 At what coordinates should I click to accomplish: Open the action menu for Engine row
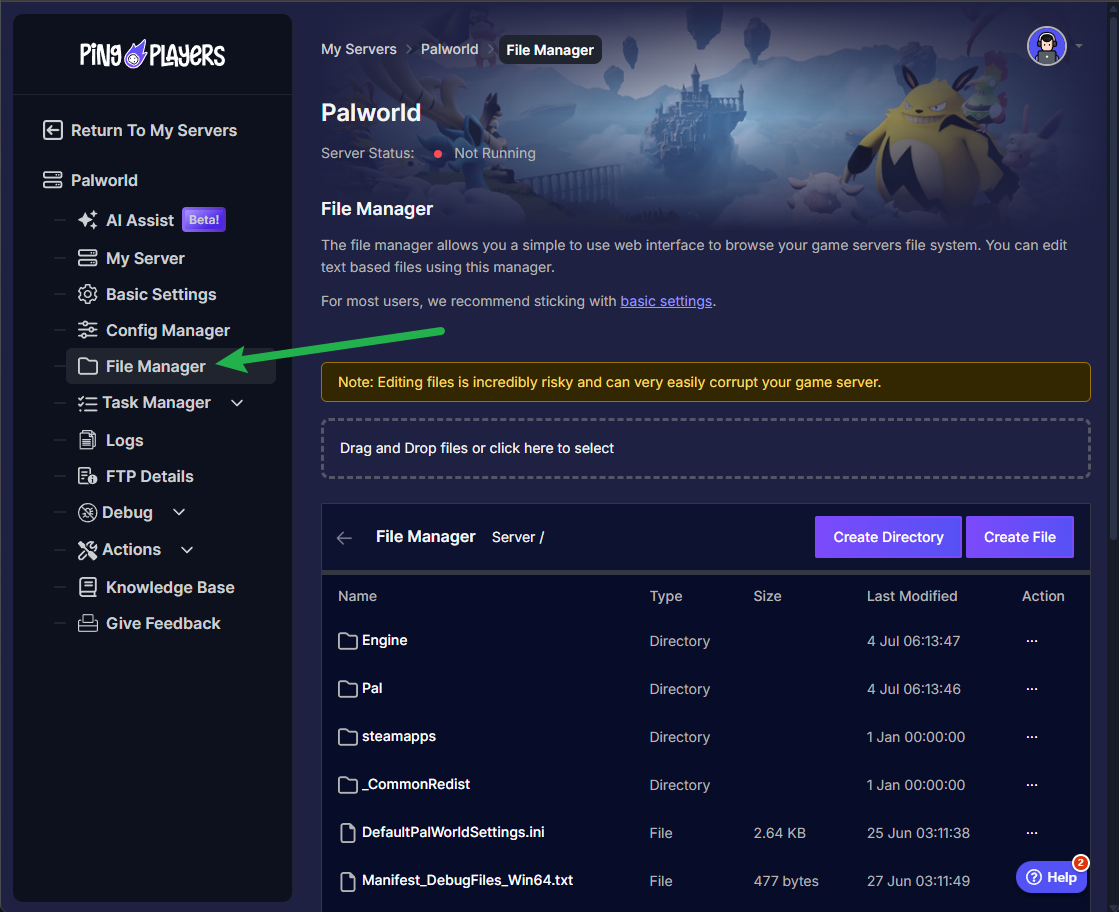(1032, 641)
